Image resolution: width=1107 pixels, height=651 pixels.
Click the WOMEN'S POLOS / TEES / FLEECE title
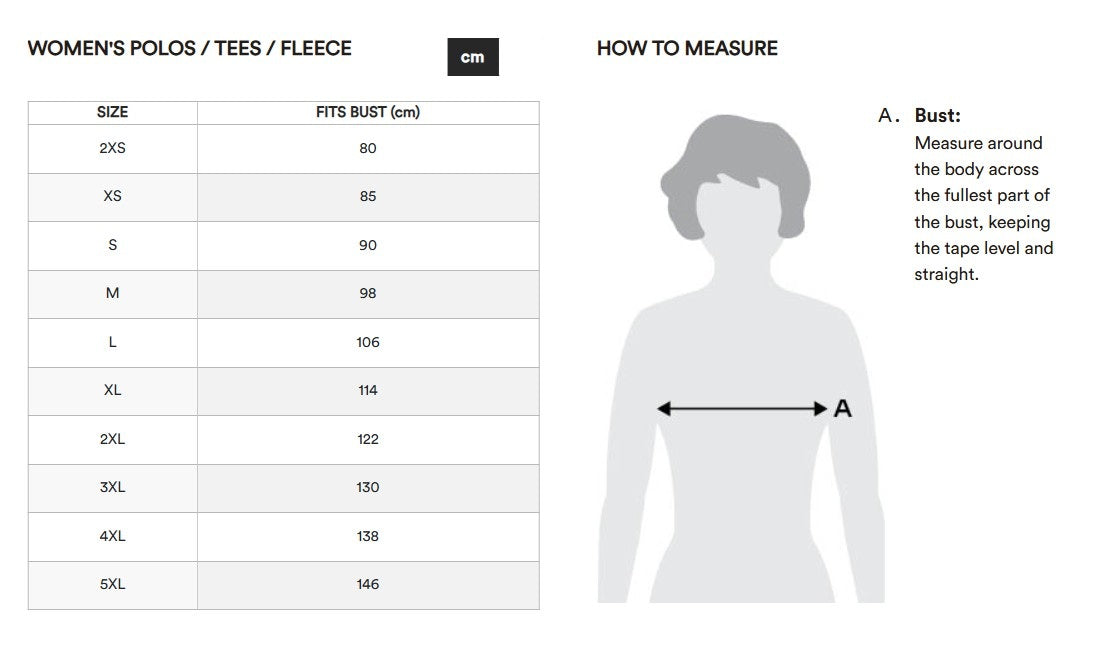(190, 48)
